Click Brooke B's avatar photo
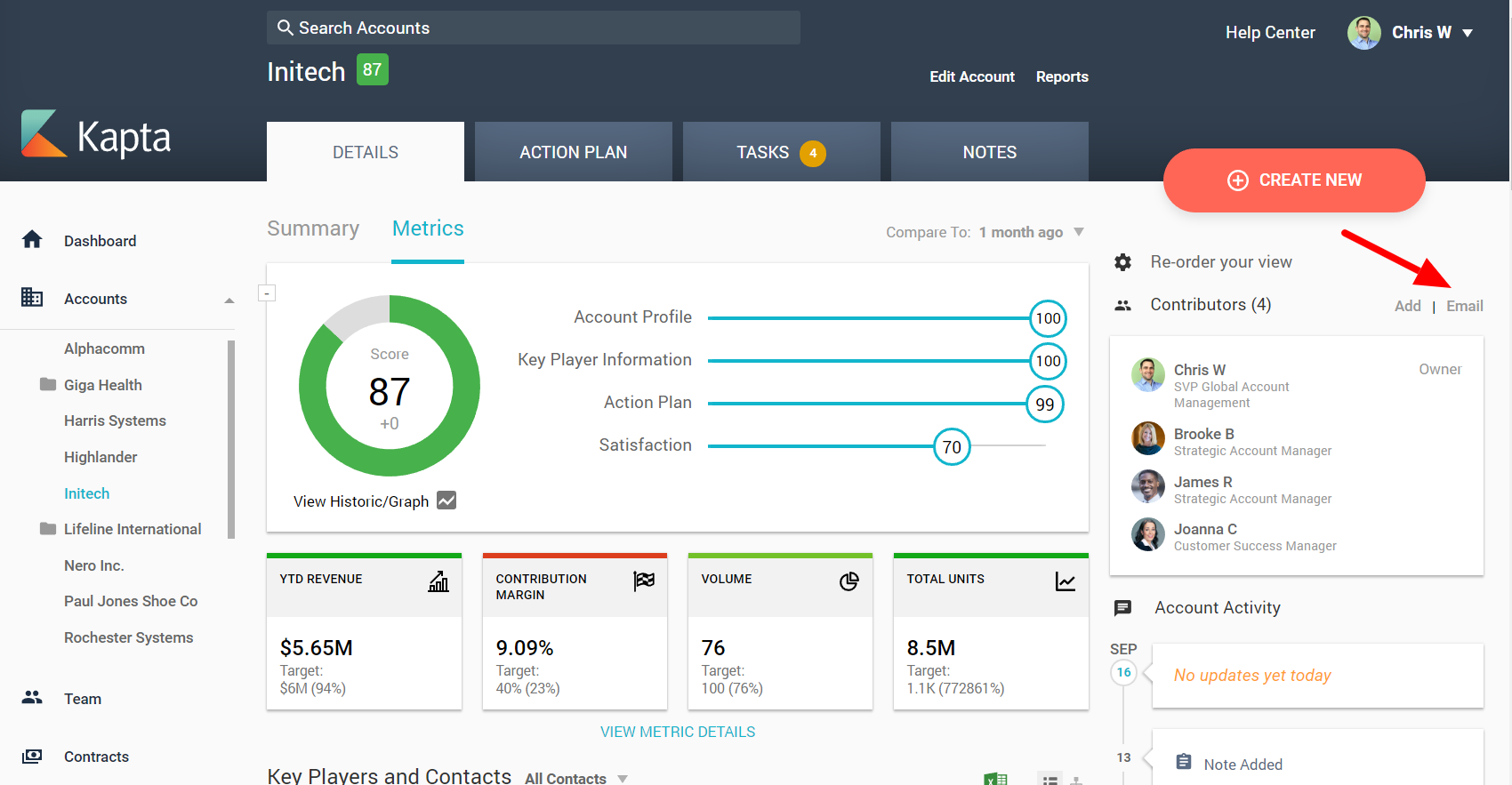Viewport: 1512px width, 785px height. coord(1148,438)
